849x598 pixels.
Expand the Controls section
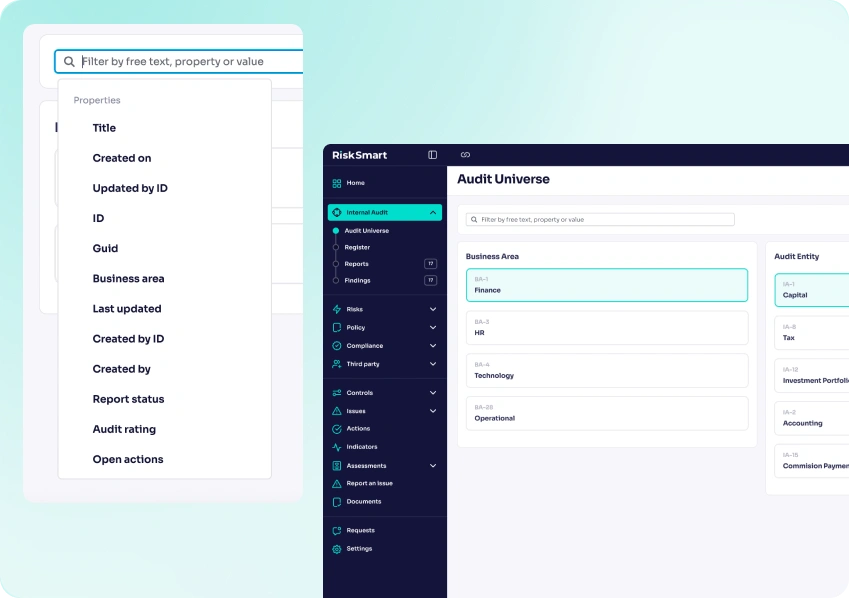point(432,392)
